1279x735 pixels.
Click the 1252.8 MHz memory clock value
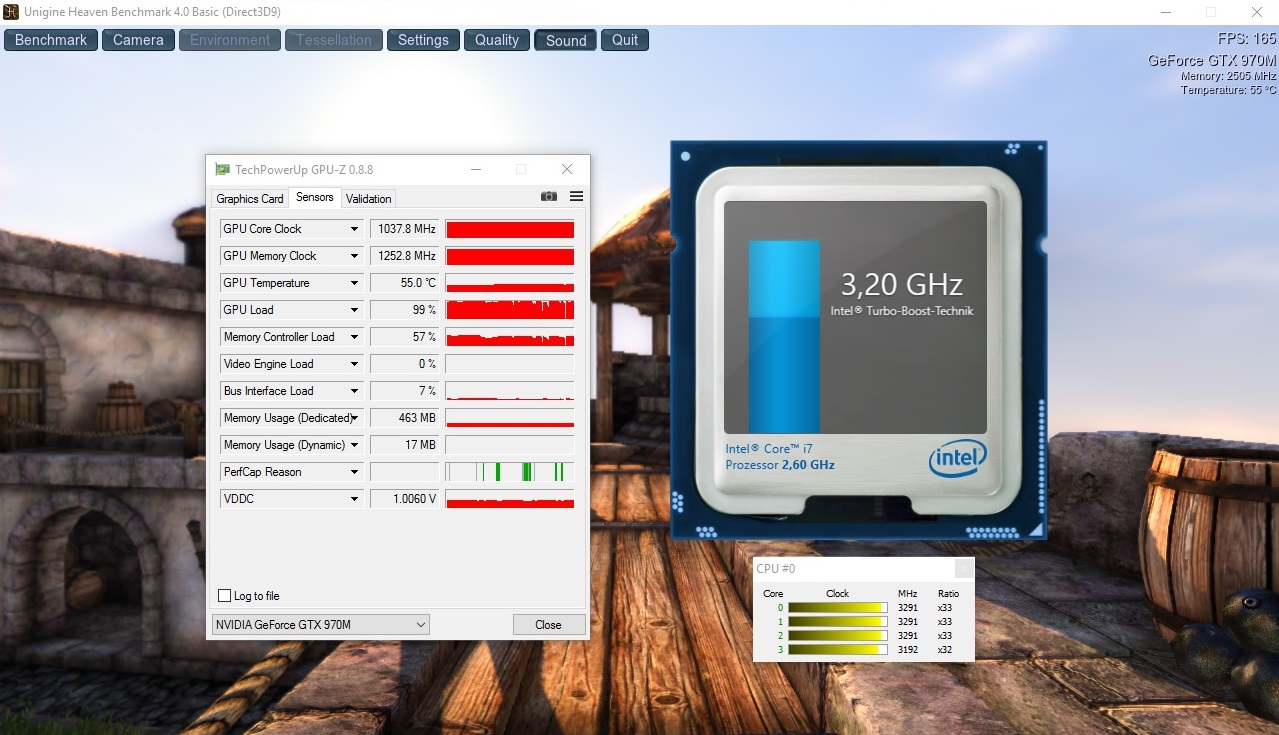405,256
